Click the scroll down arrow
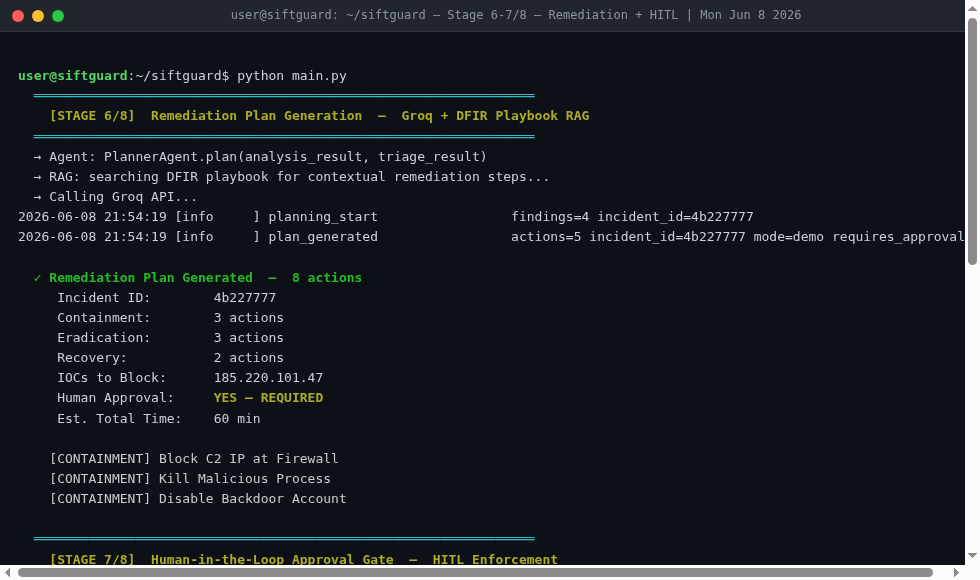980x580 pixels. (x=972, y=556)
